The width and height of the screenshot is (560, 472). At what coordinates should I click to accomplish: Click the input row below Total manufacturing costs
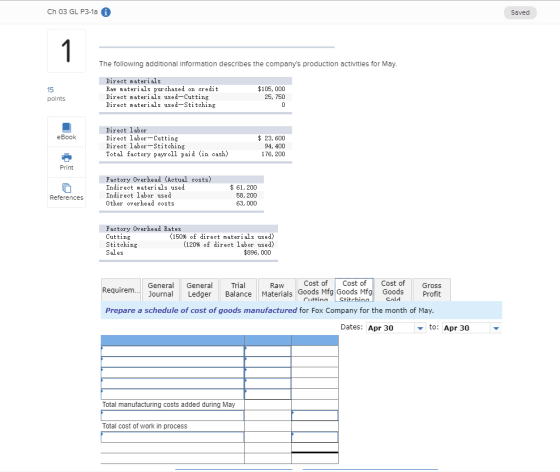pyautogui.click(x=172, y=415)
